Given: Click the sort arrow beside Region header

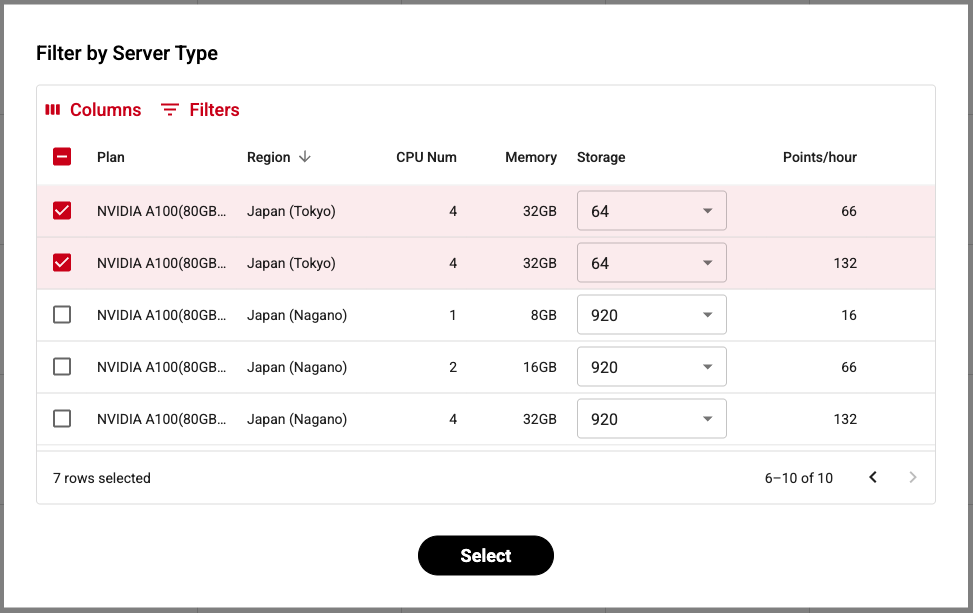Looking at the screenshot, I should [x=304, y=157].
